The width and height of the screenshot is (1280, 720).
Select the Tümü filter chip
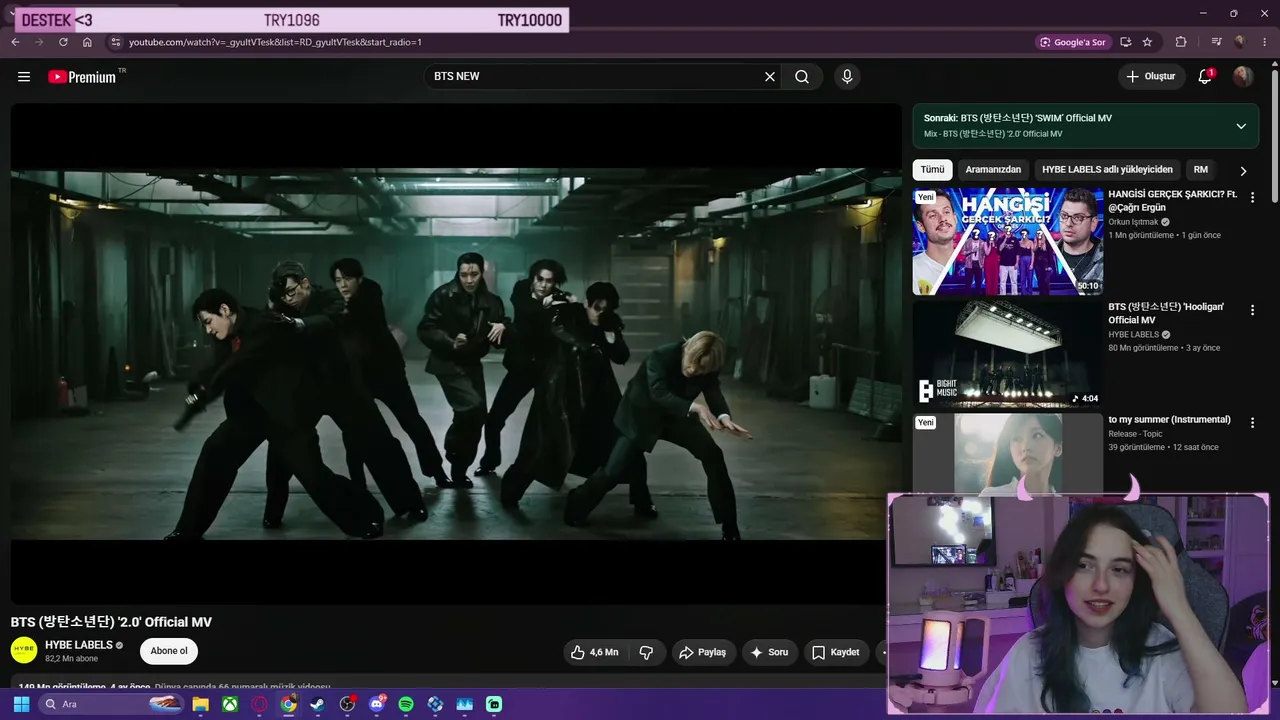[932, 170]
